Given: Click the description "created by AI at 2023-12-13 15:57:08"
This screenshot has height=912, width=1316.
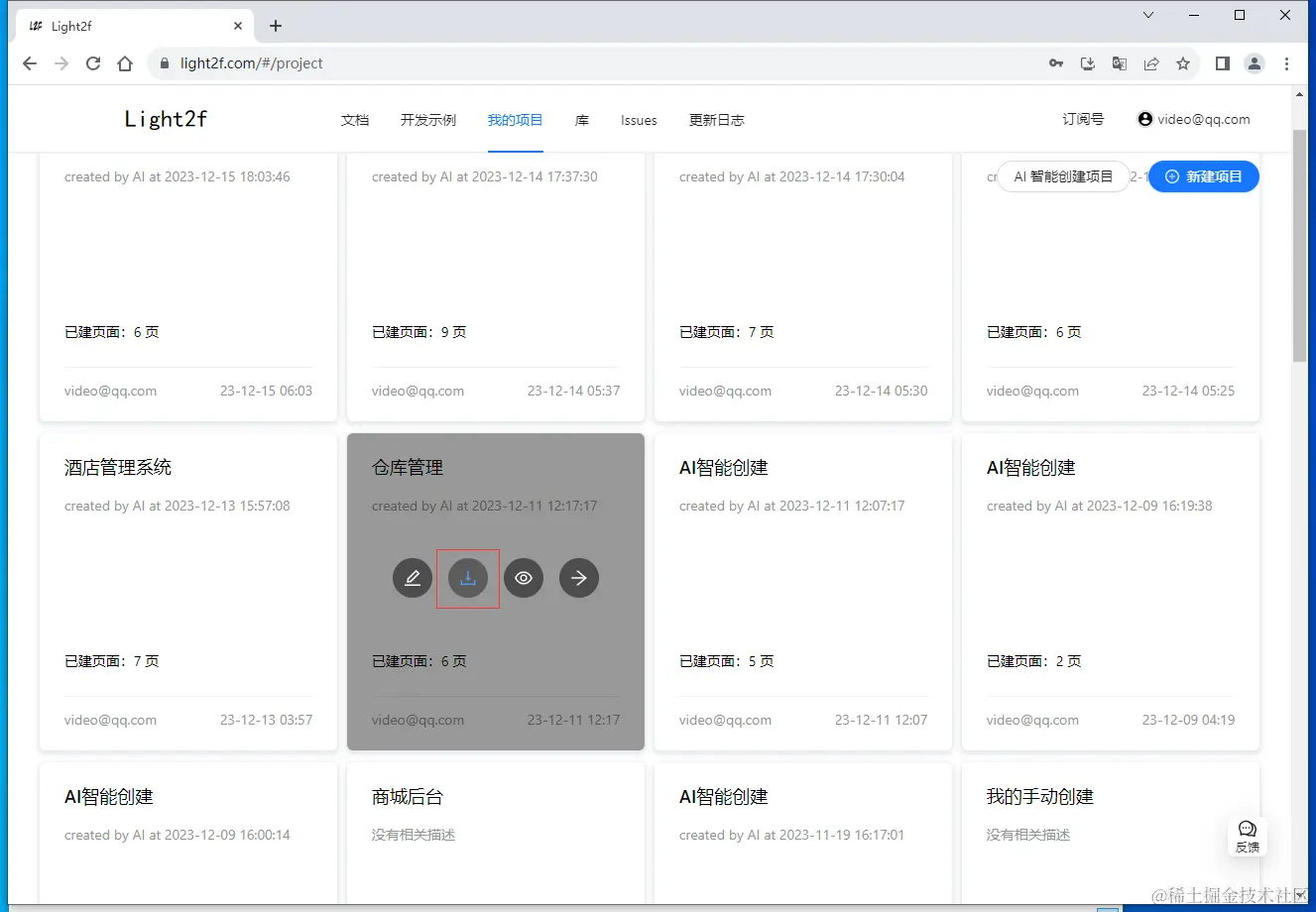Looking at the screenshot, I should point(178,506).
